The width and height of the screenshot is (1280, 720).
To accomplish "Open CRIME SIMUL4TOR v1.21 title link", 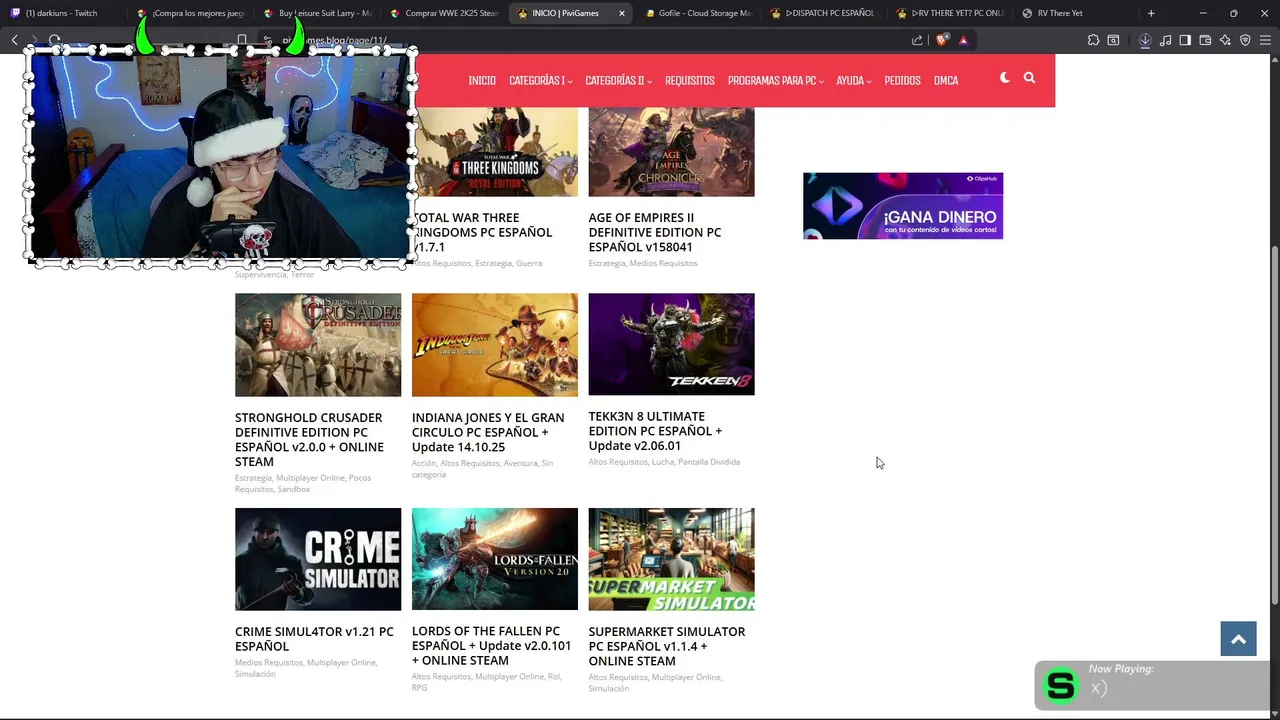I will coord(314,639).
